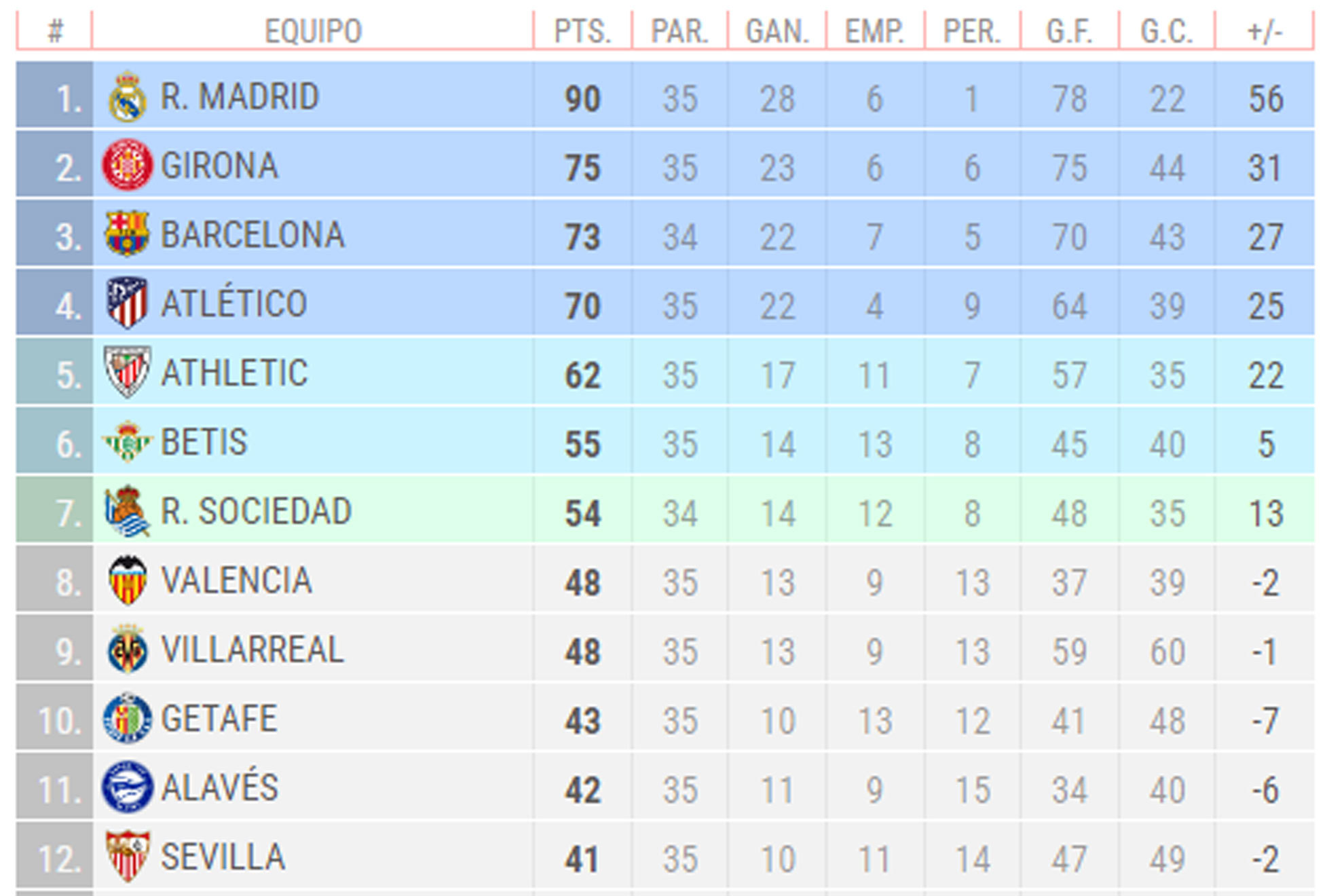
Task: Click the Real Madrid crest icon
Action: (127, 97)
